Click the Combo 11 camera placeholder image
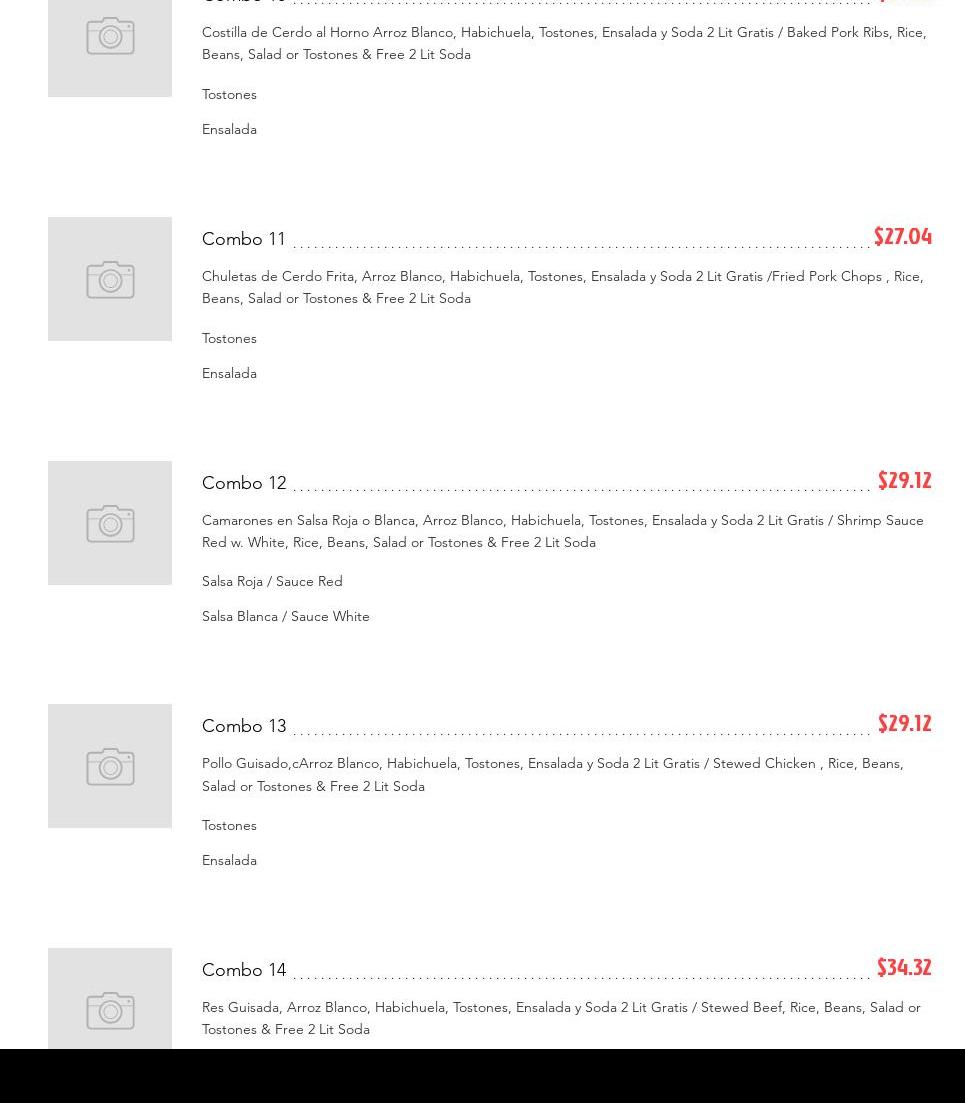 110,279
